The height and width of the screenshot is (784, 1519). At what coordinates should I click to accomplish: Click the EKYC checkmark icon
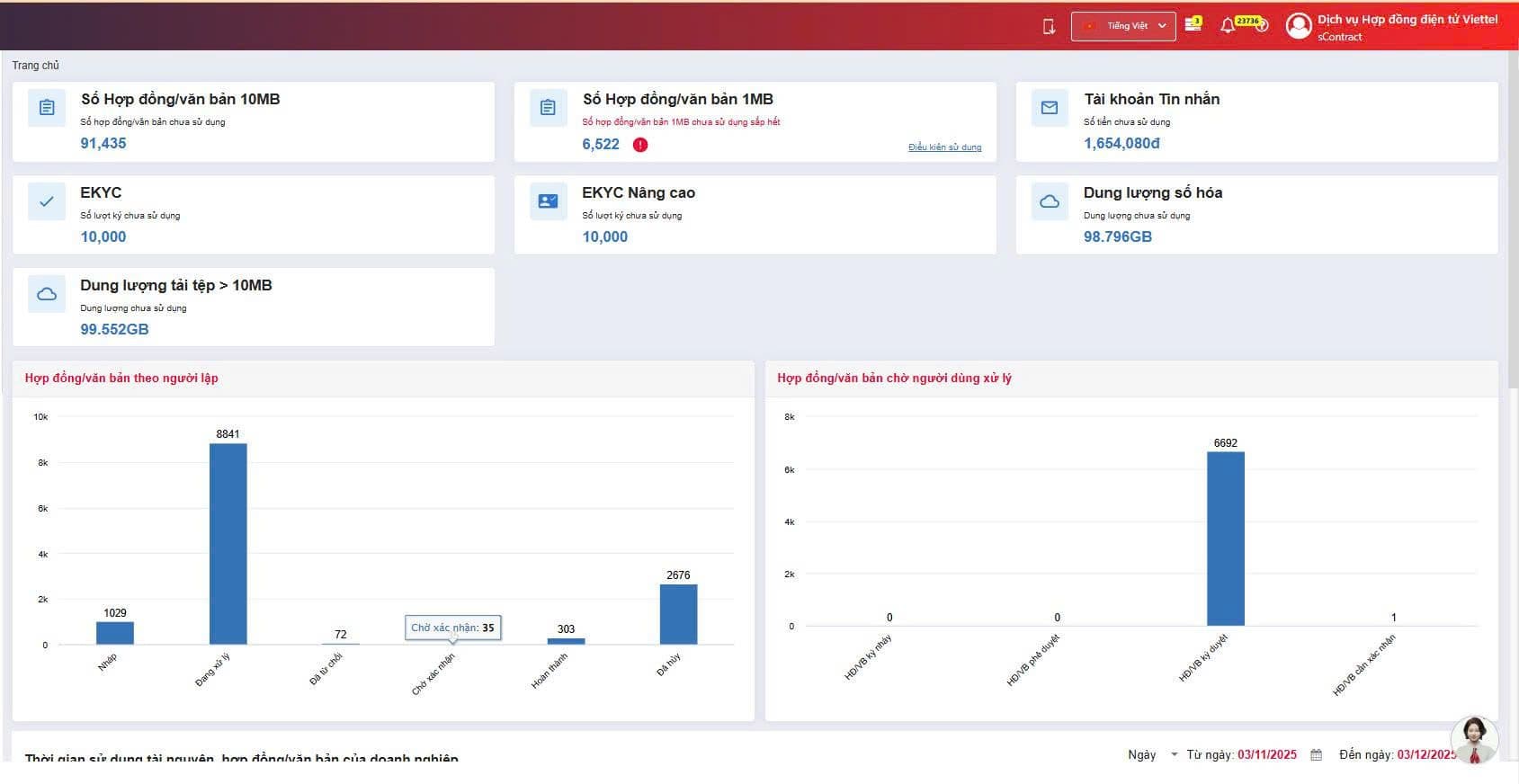pos(47,201)
